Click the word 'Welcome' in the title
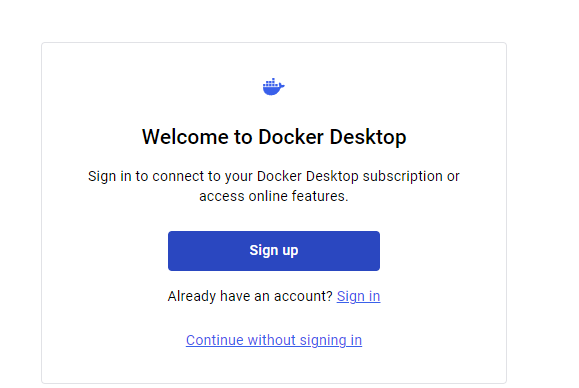The height and width of the screenshot is (388, 579). tap(185, 137)
